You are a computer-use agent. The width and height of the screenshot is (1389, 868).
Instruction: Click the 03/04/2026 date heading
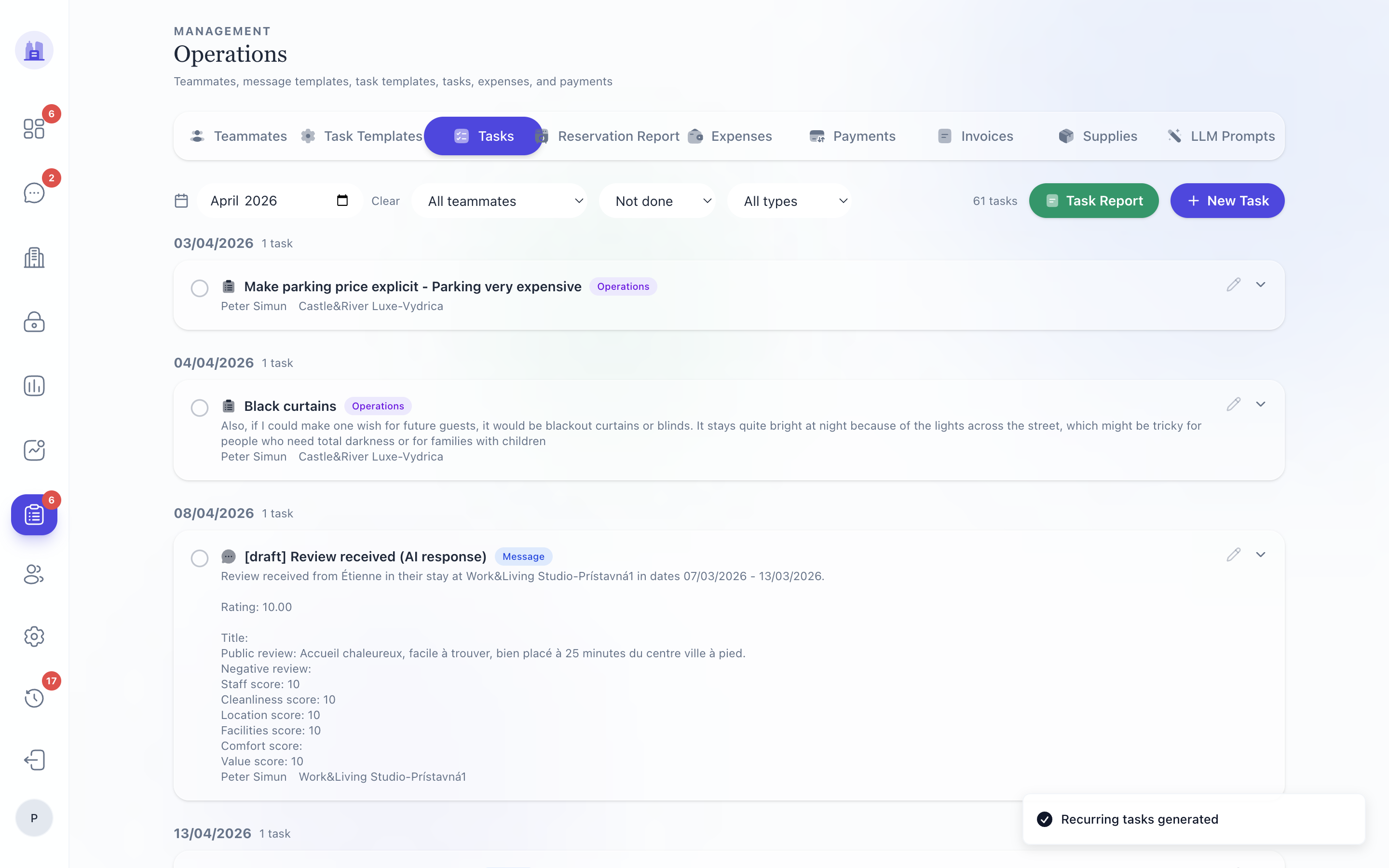point(214,244)
